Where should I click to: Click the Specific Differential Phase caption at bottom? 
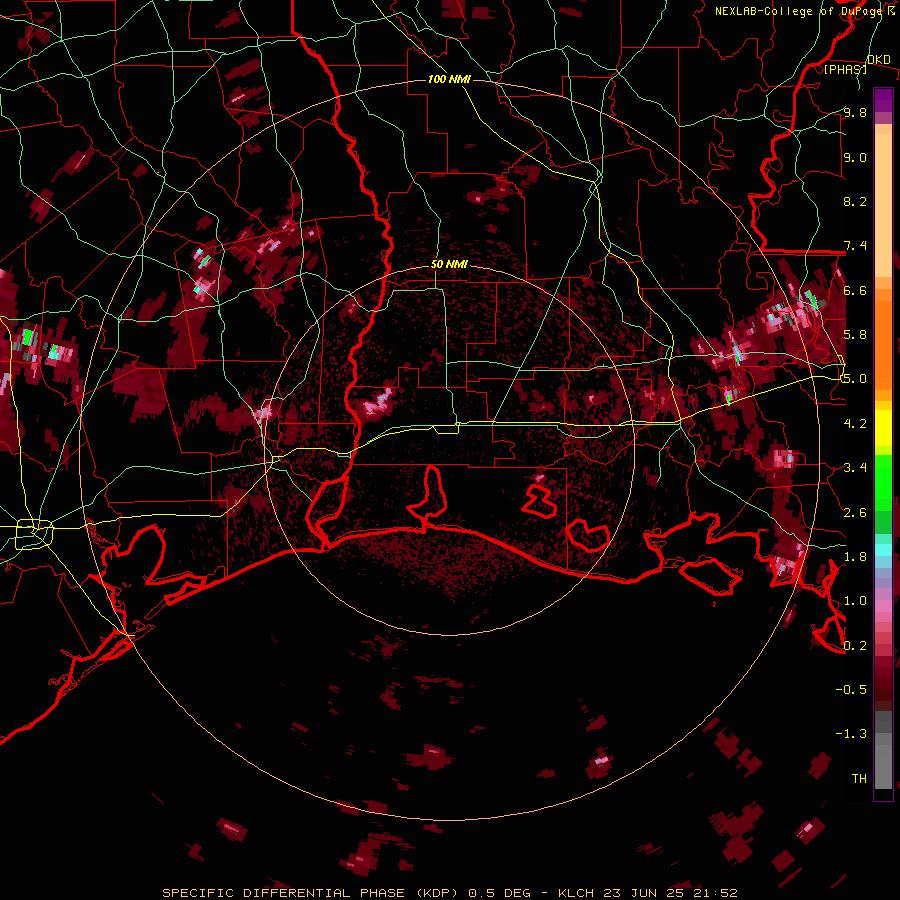pos(449,893)
